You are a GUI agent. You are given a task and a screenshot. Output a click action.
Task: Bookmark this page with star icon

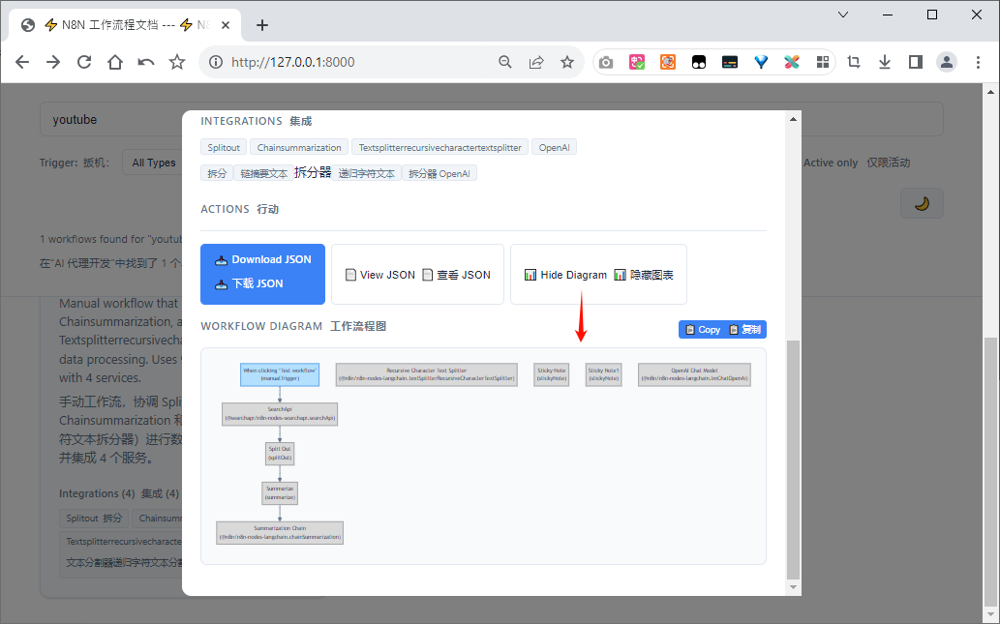coord(567,62)
